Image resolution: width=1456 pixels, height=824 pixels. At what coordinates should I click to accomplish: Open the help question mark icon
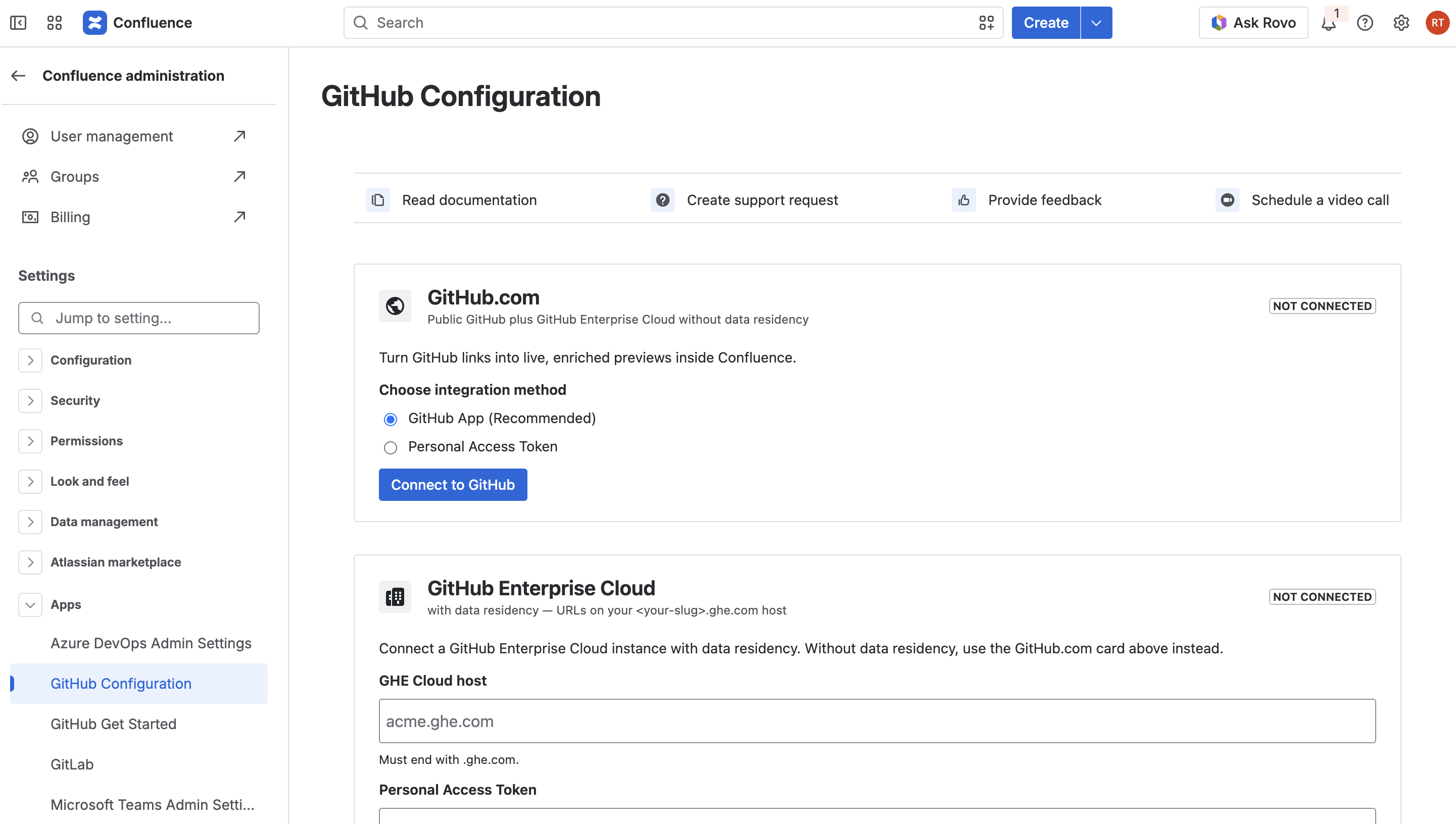coord(1365,23)
